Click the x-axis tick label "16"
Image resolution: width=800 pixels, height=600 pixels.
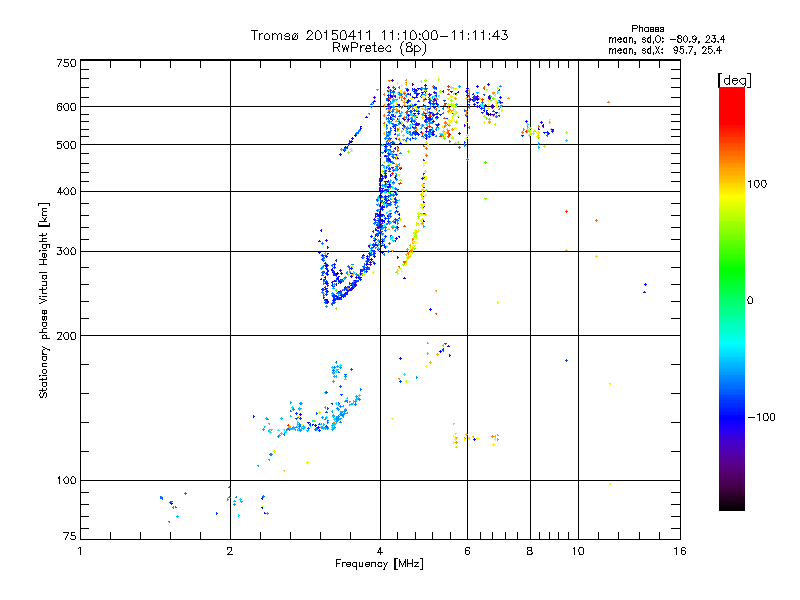pyautogui.click(x=680, y=551)
